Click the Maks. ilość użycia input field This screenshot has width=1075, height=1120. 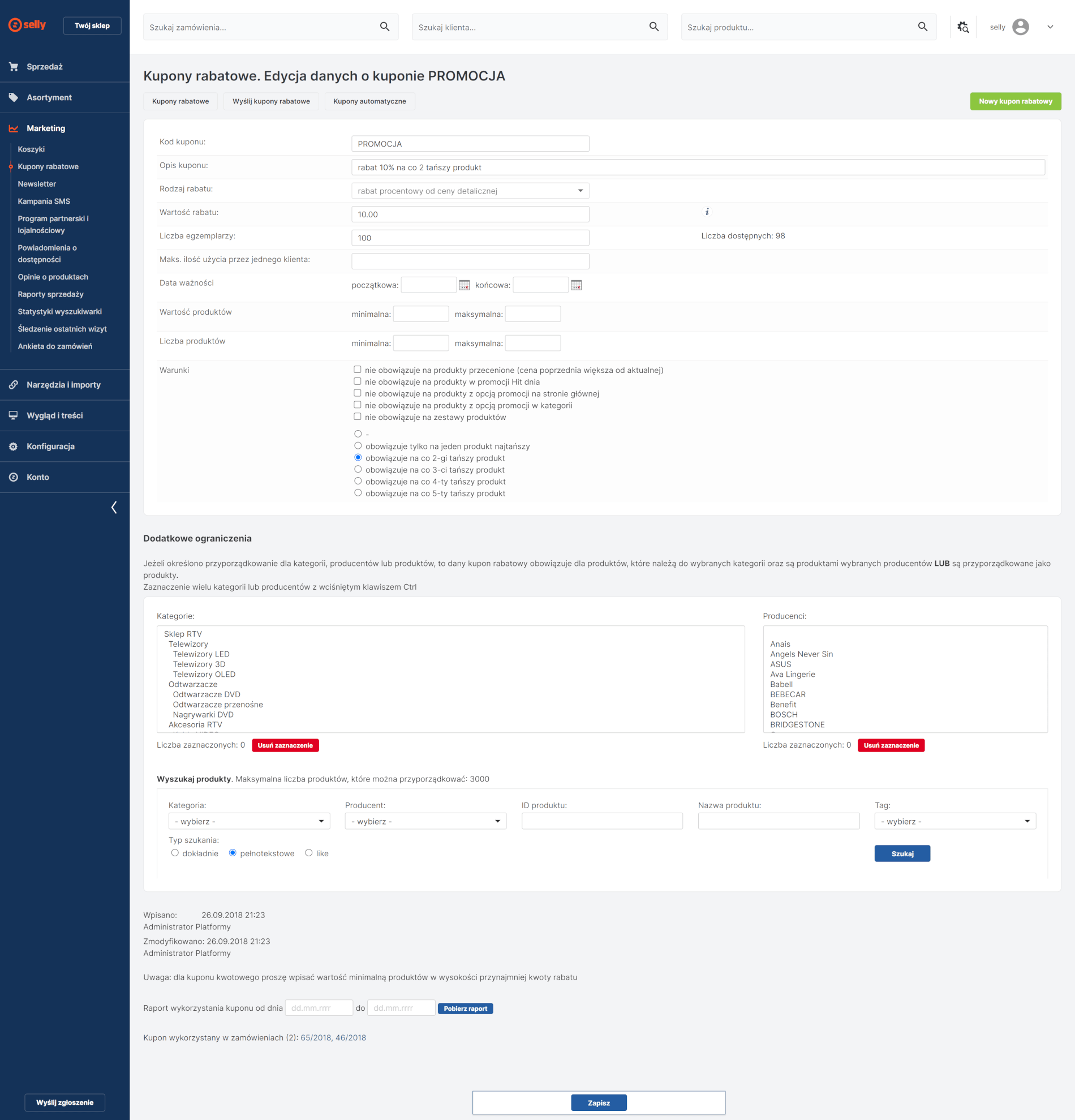coord(470,261)
